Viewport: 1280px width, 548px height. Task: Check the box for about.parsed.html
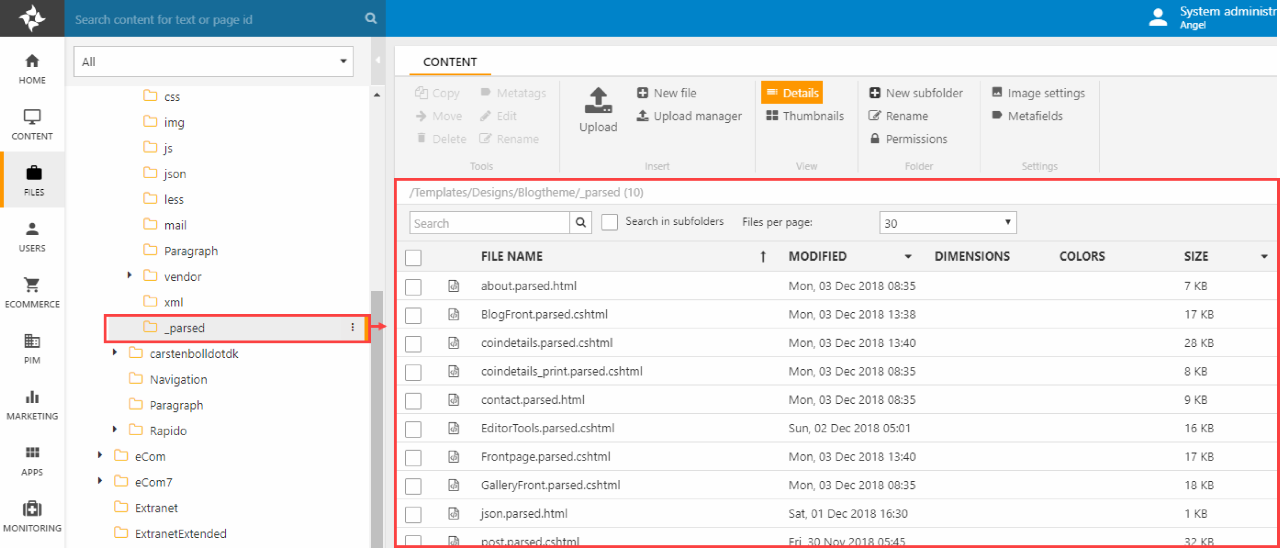coord(413,287)
